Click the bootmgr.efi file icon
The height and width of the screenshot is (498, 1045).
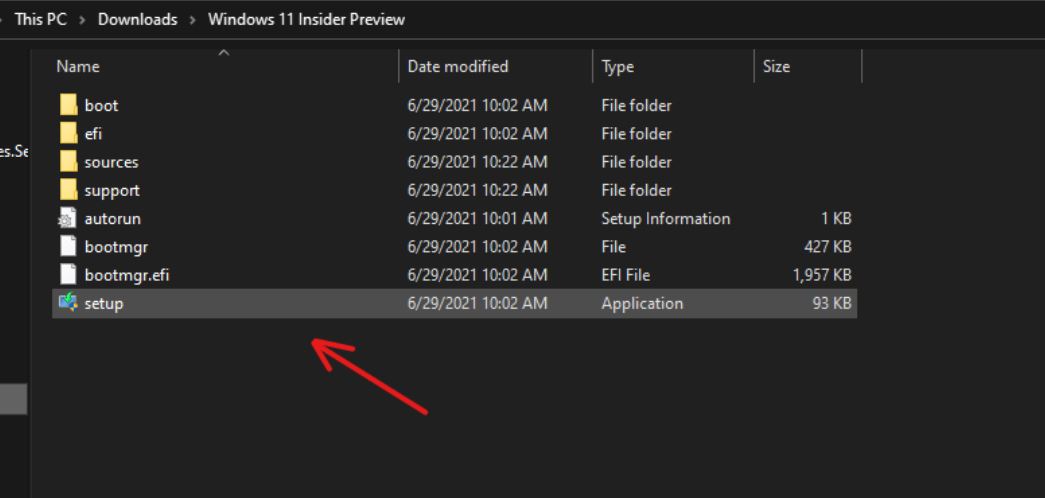pos(68,275)
